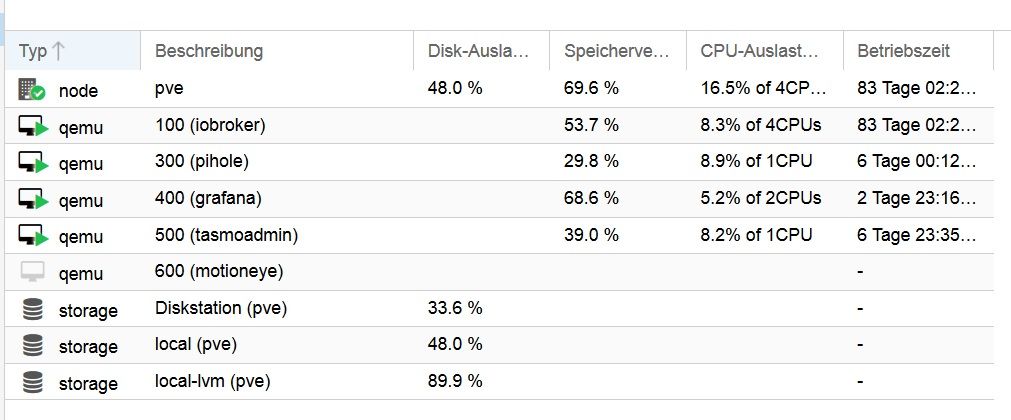Select the 600 (motioneye) entry
1011x420 pixels.
tap(219, 272)
